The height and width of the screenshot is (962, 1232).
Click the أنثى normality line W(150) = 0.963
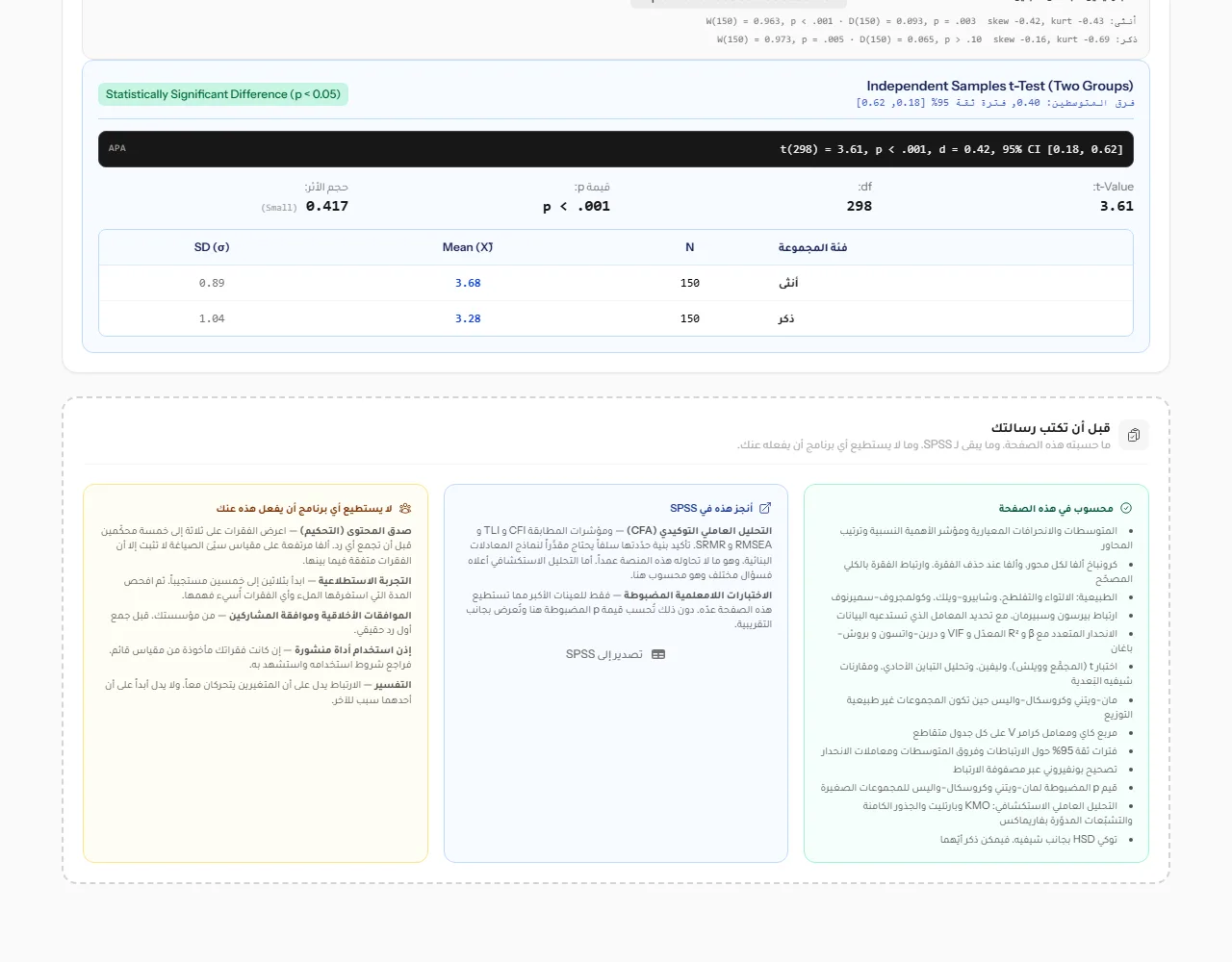pyautogui.click(x=920, y=20)
